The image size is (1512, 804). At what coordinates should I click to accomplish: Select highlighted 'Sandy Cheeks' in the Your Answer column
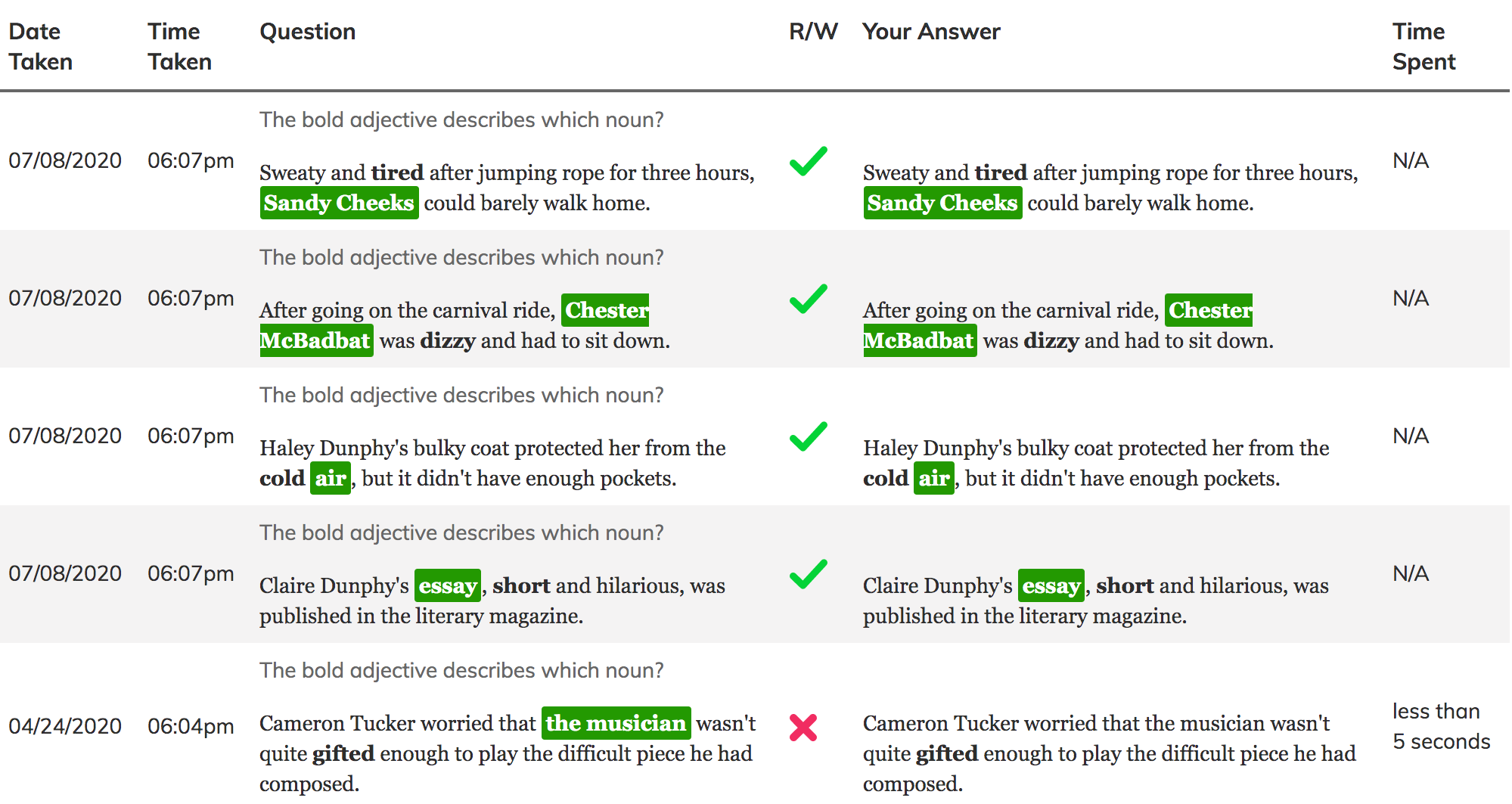pyautogui.click(x=942, y=203)
